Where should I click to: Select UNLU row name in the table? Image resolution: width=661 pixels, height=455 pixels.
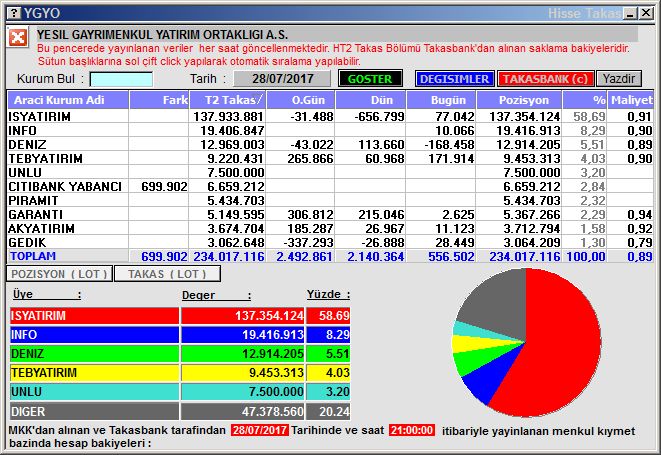pyautogui.click(x=25, y=172)
